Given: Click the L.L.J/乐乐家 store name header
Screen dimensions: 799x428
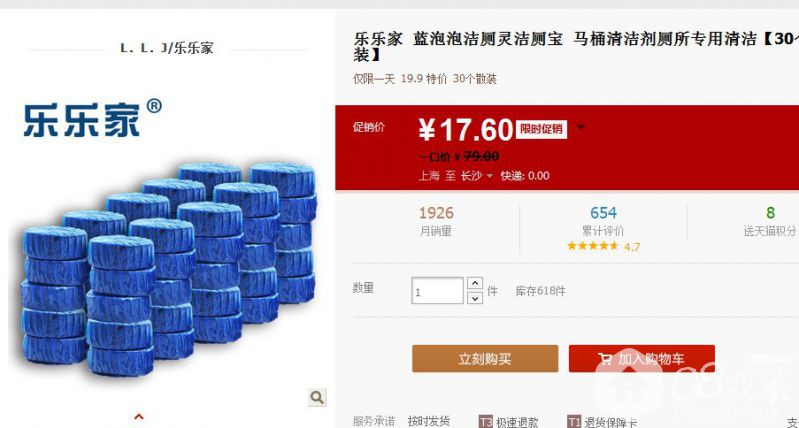Looking at the screenshot, I should click(167, 48).
